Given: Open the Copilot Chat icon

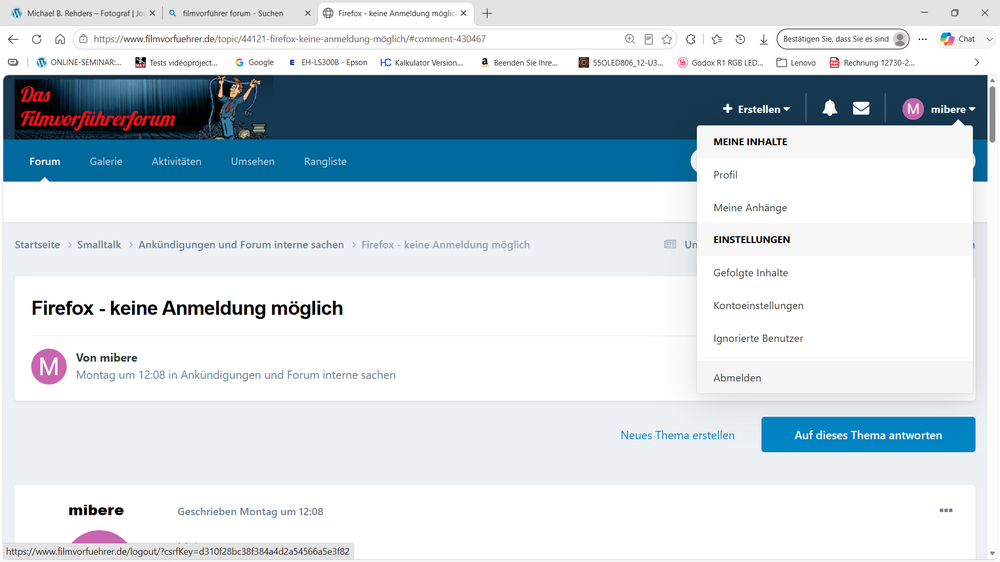Looking at the screenshot, I should click(x=957, y=39).
